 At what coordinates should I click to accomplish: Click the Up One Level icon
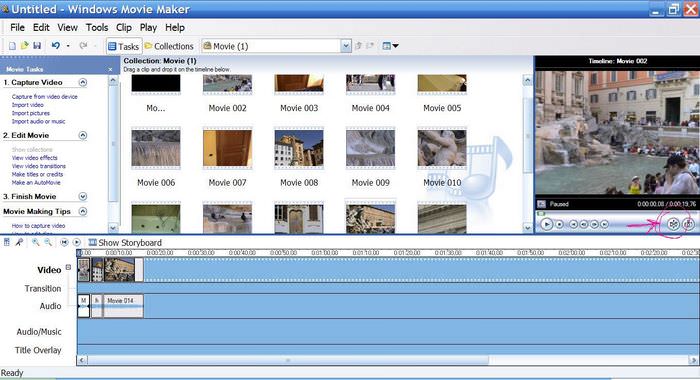tap(358, 46)
